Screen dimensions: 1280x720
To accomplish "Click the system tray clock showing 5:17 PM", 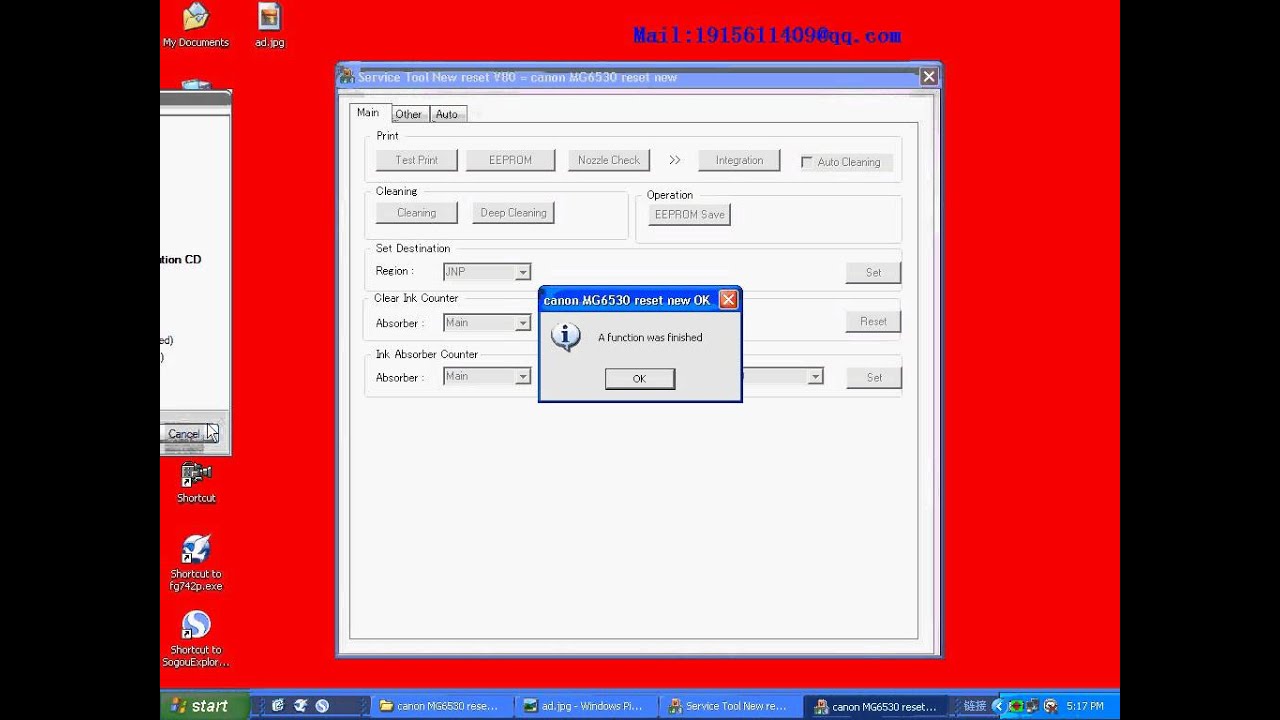I will pyautogui.click(x=1085, y=706).
